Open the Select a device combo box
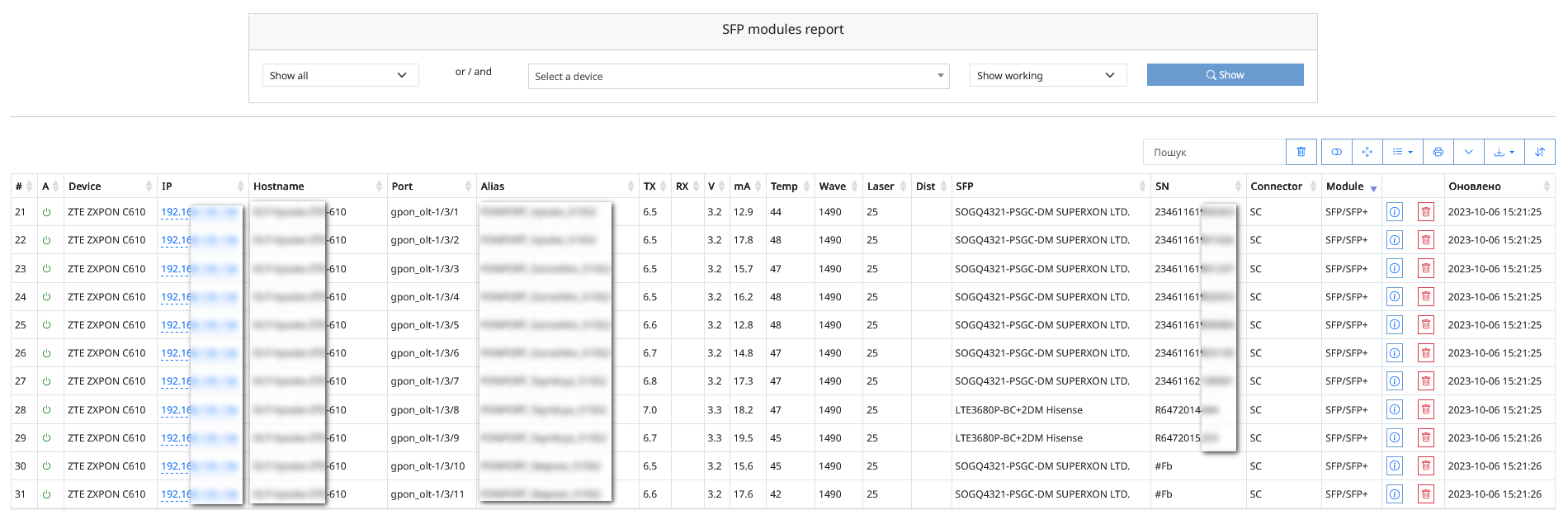Viewport: 1568px width, 510px height. click(x=739, y=76)
